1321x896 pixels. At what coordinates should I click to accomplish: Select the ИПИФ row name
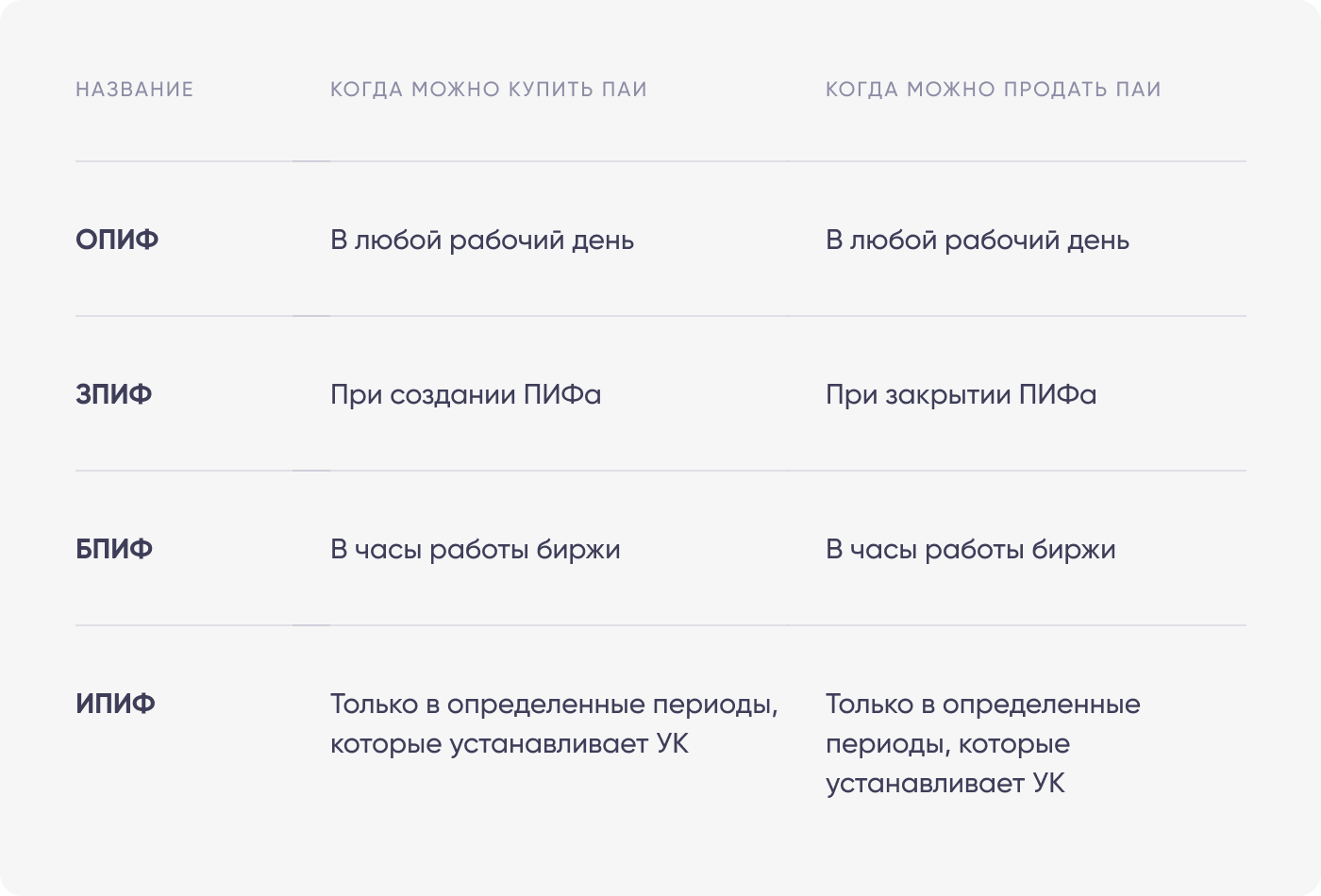click(x=115, y=705)
